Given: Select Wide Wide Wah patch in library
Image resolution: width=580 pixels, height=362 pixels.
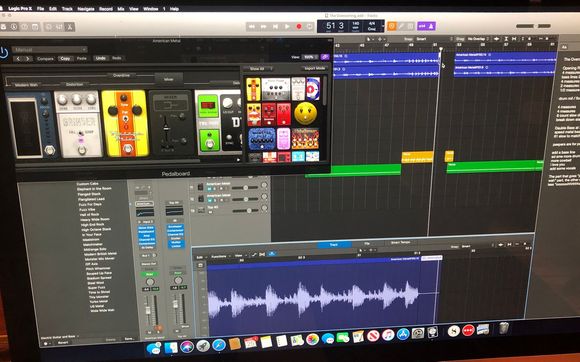Looking at the screenshot, I should click(102, 311).
